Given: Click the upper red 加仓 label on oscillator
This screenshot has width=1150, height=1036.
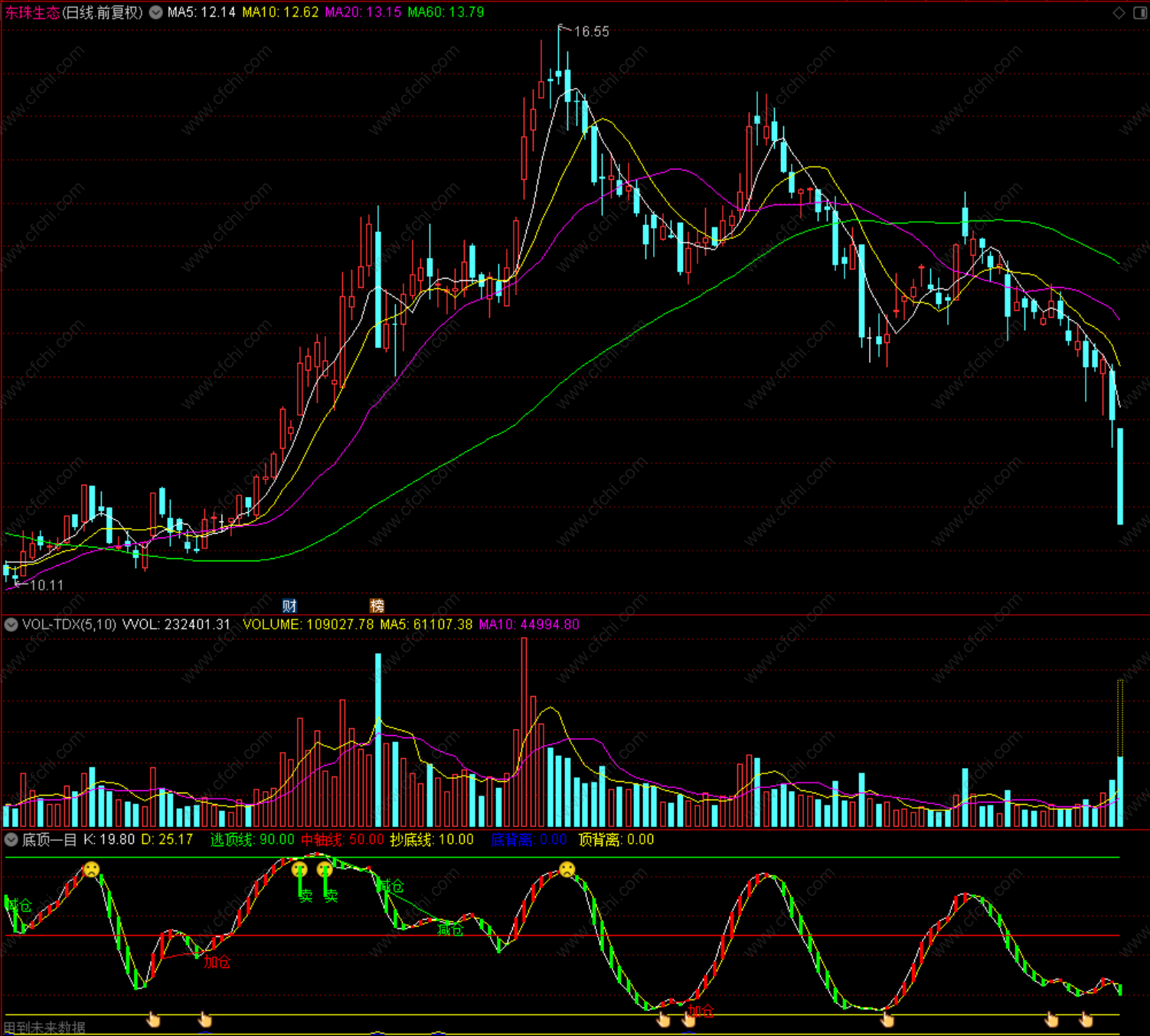Looking at the screenshot, I should click(x=217, y=962).
